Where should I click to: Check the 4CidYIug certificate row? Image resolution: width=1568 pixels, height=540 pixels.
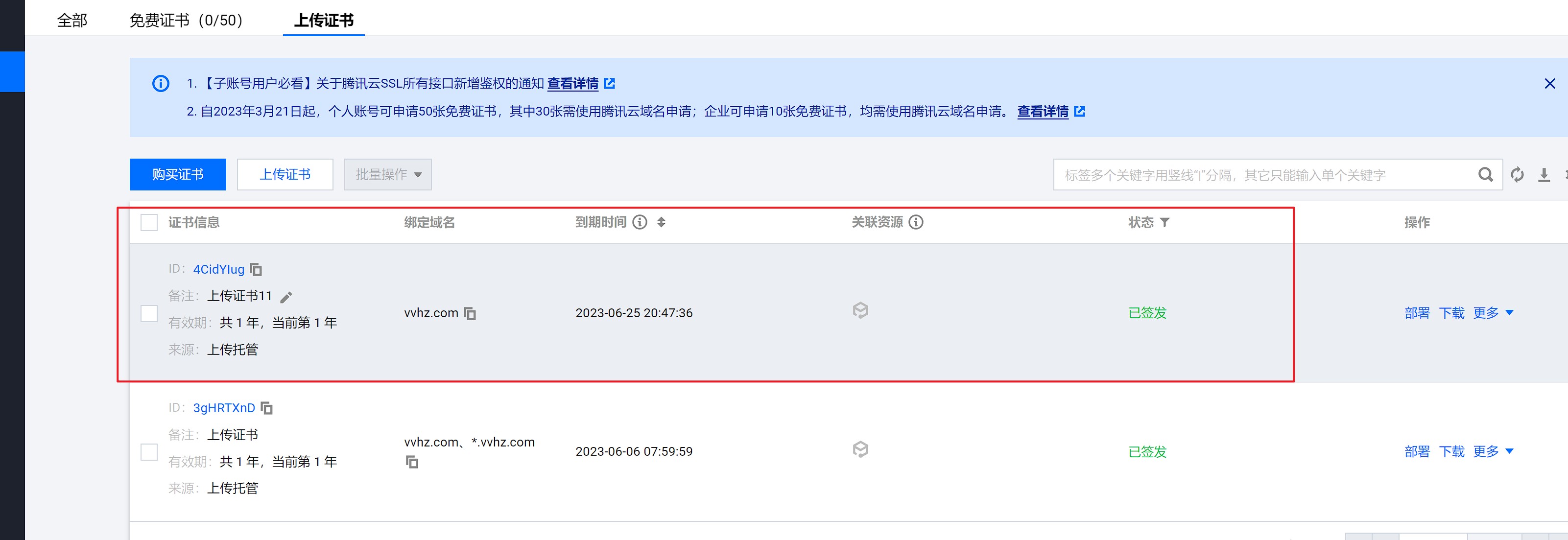pos(149,313)
